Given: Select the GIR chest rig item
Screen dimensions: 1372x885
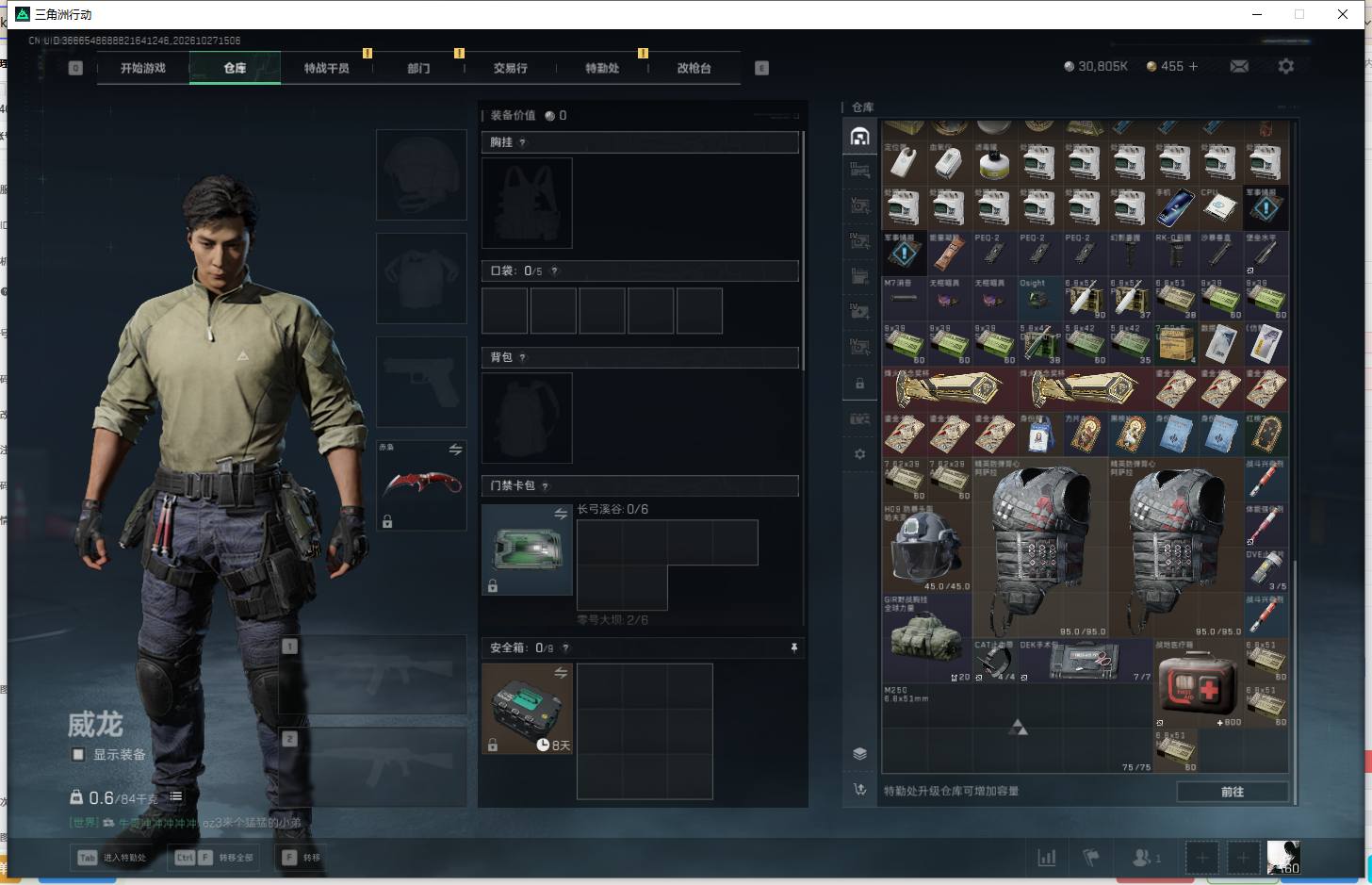Looking at the screenshot, I should 927,638.
